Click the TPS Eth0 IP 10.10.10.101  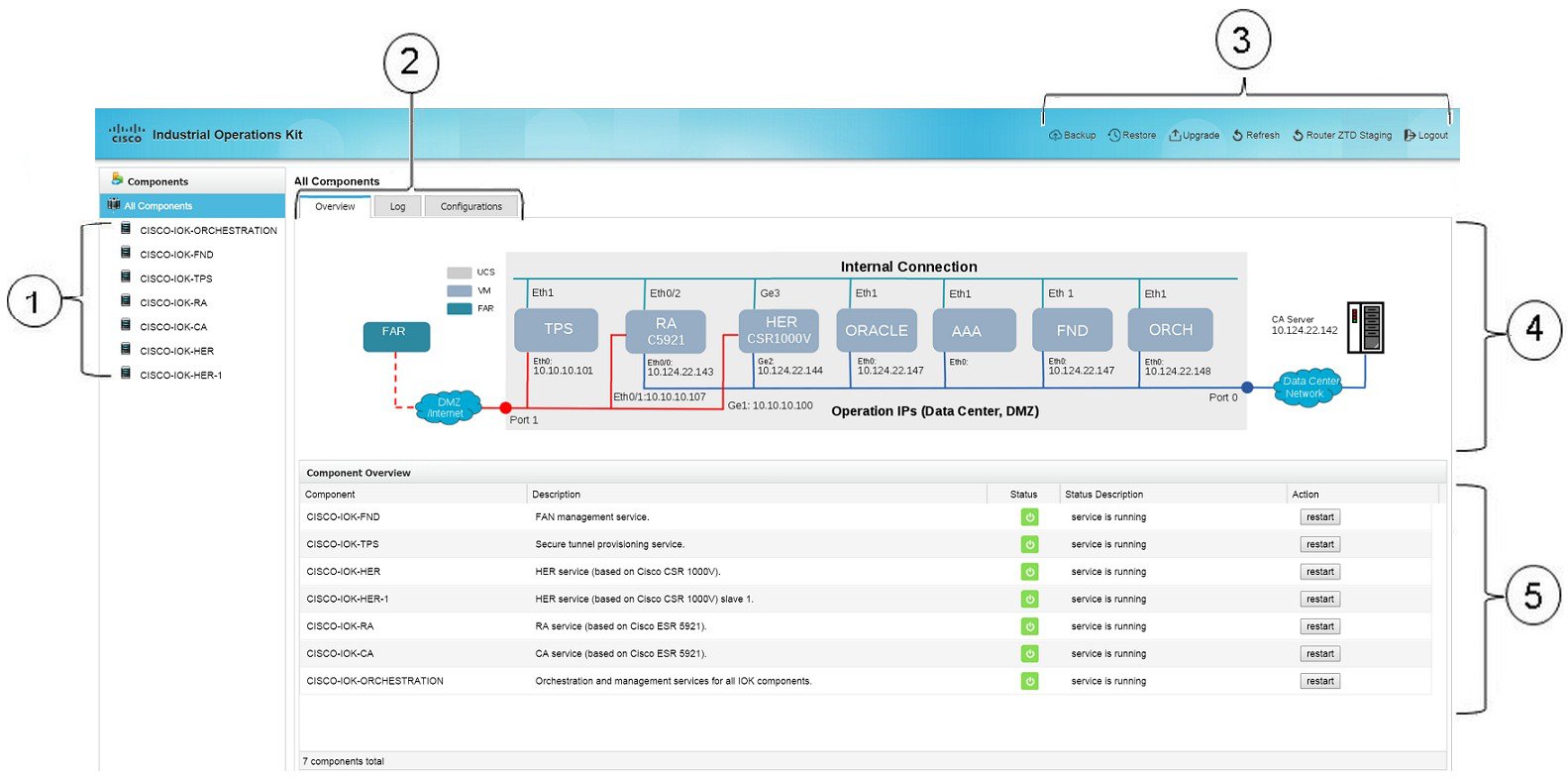[x=563, y=371]
